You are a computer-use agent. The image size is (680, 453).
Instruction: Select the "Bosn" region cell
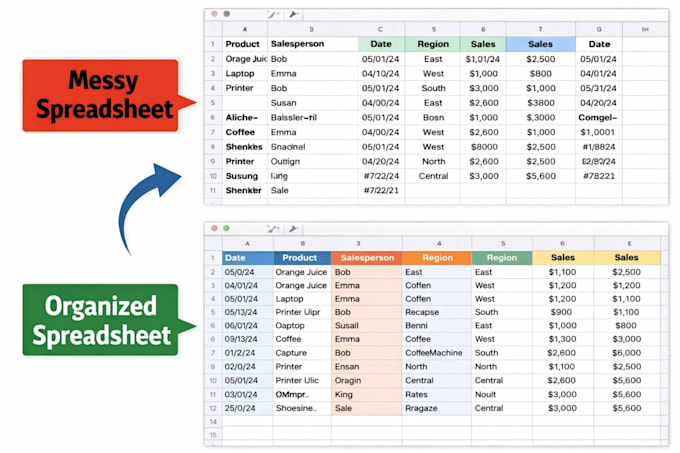tap(432, 117)
